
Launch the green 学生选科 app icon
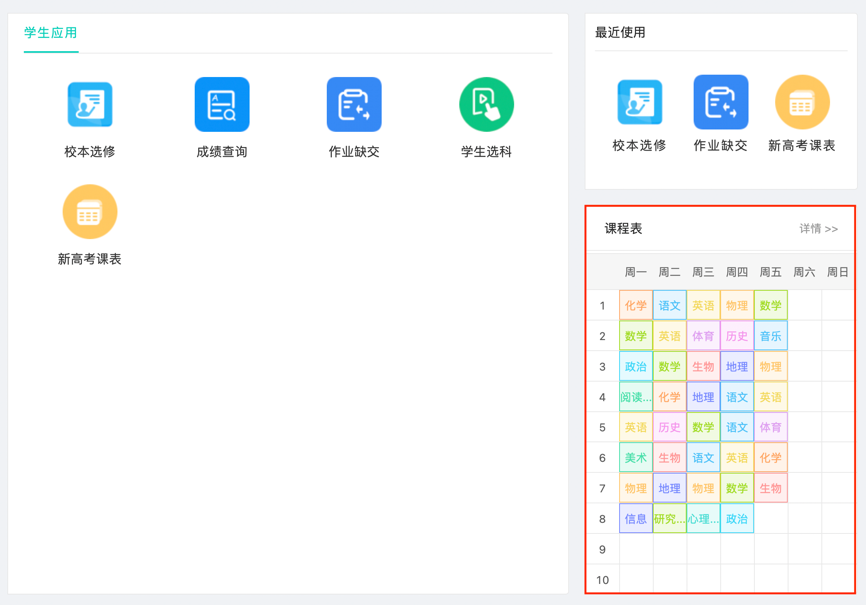[x=487, y=104]
